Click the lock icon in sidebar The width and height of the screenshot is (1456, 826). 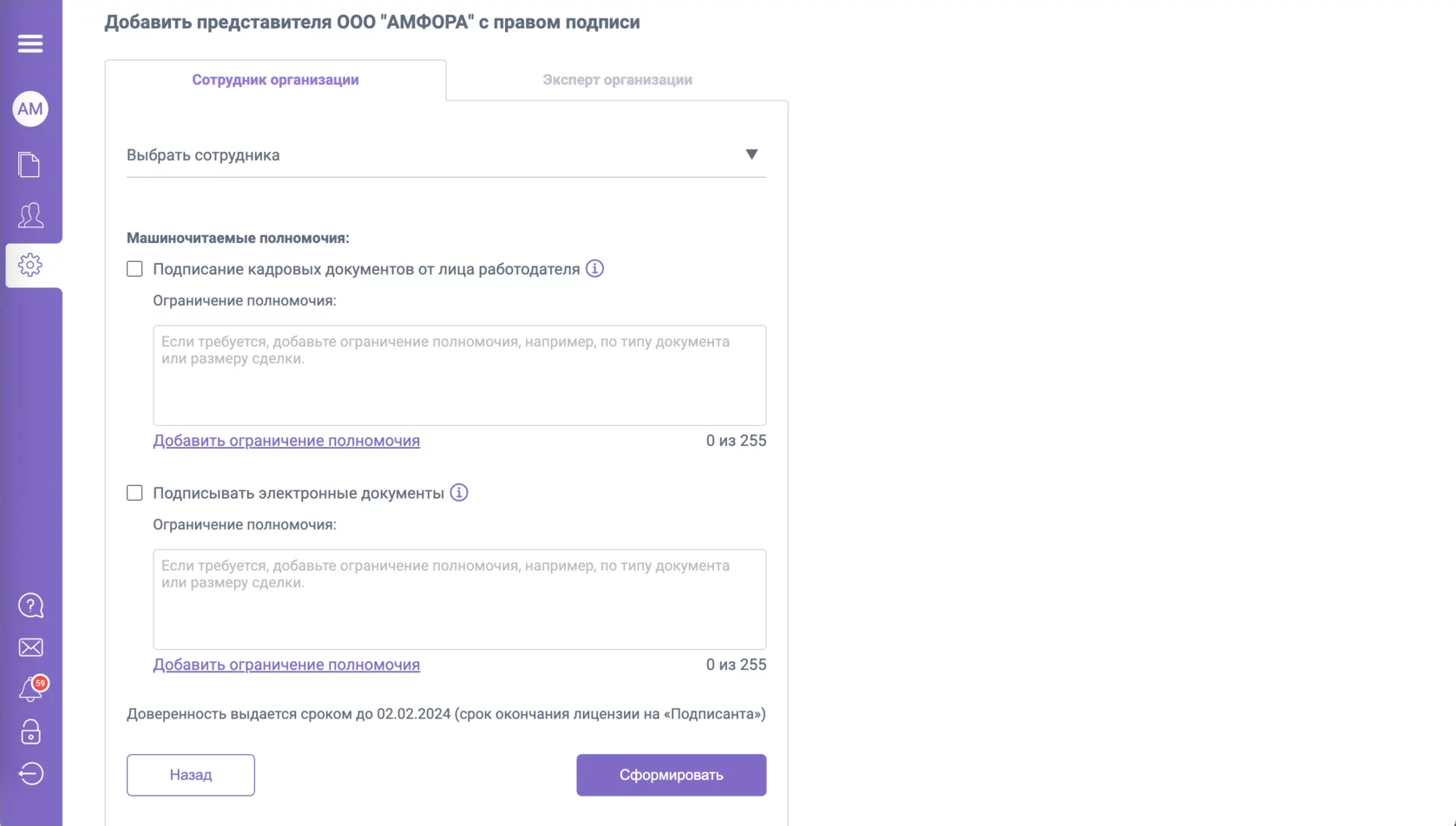(x=30, y=732)
